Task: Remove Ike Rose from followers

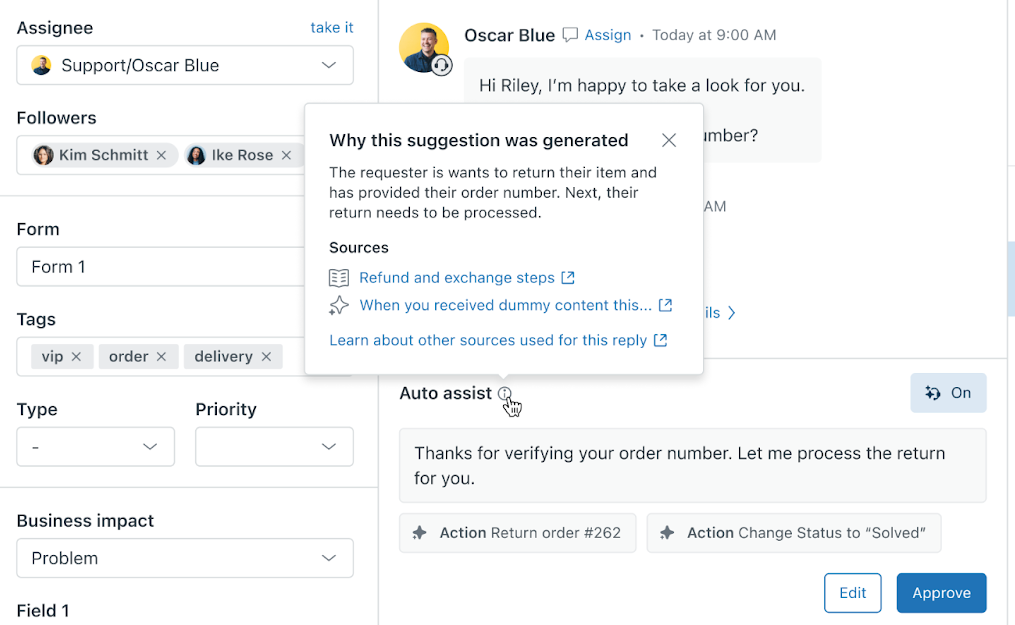Action: pyautogui.click(x=286, y=155)
